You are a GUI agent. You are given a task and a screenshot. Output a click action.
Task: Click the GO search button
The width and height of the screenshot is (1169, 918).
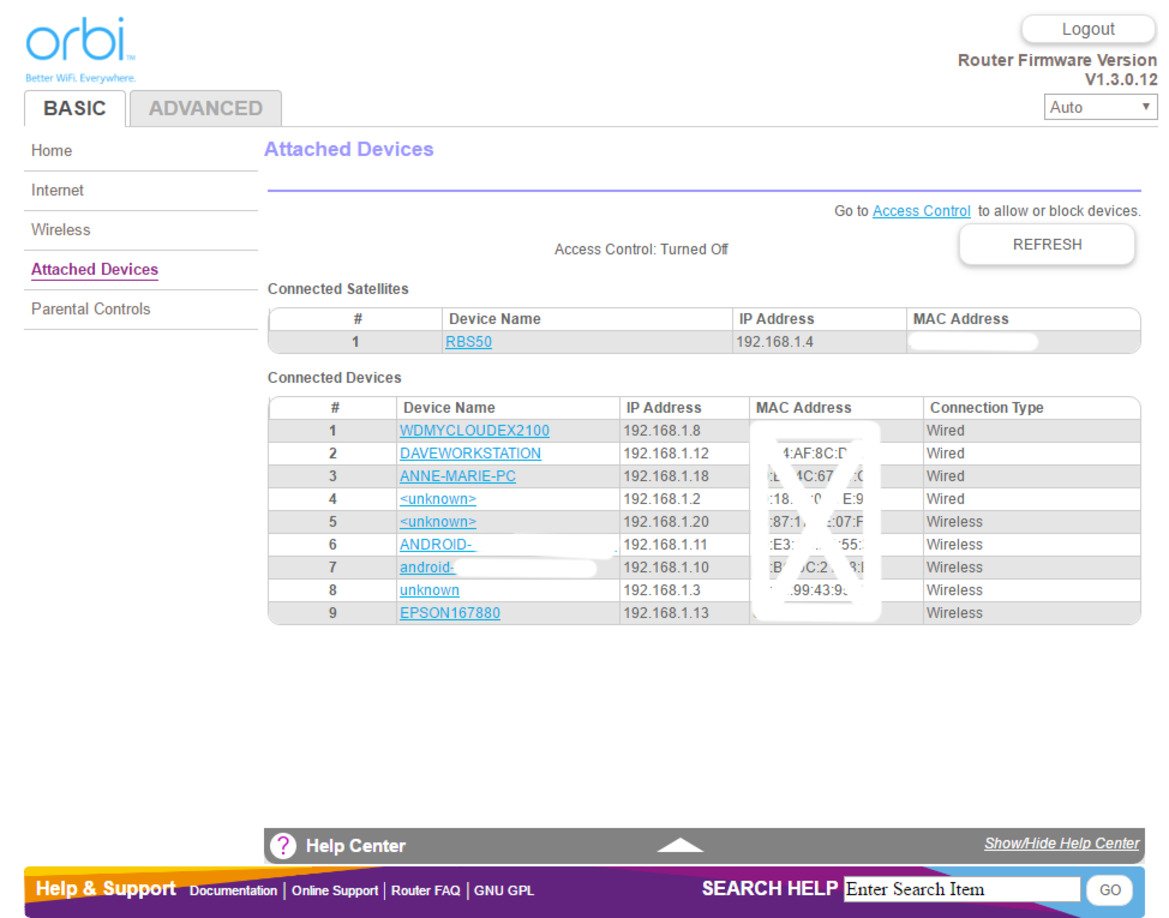pyautogui.click(x=1109, y=890)
